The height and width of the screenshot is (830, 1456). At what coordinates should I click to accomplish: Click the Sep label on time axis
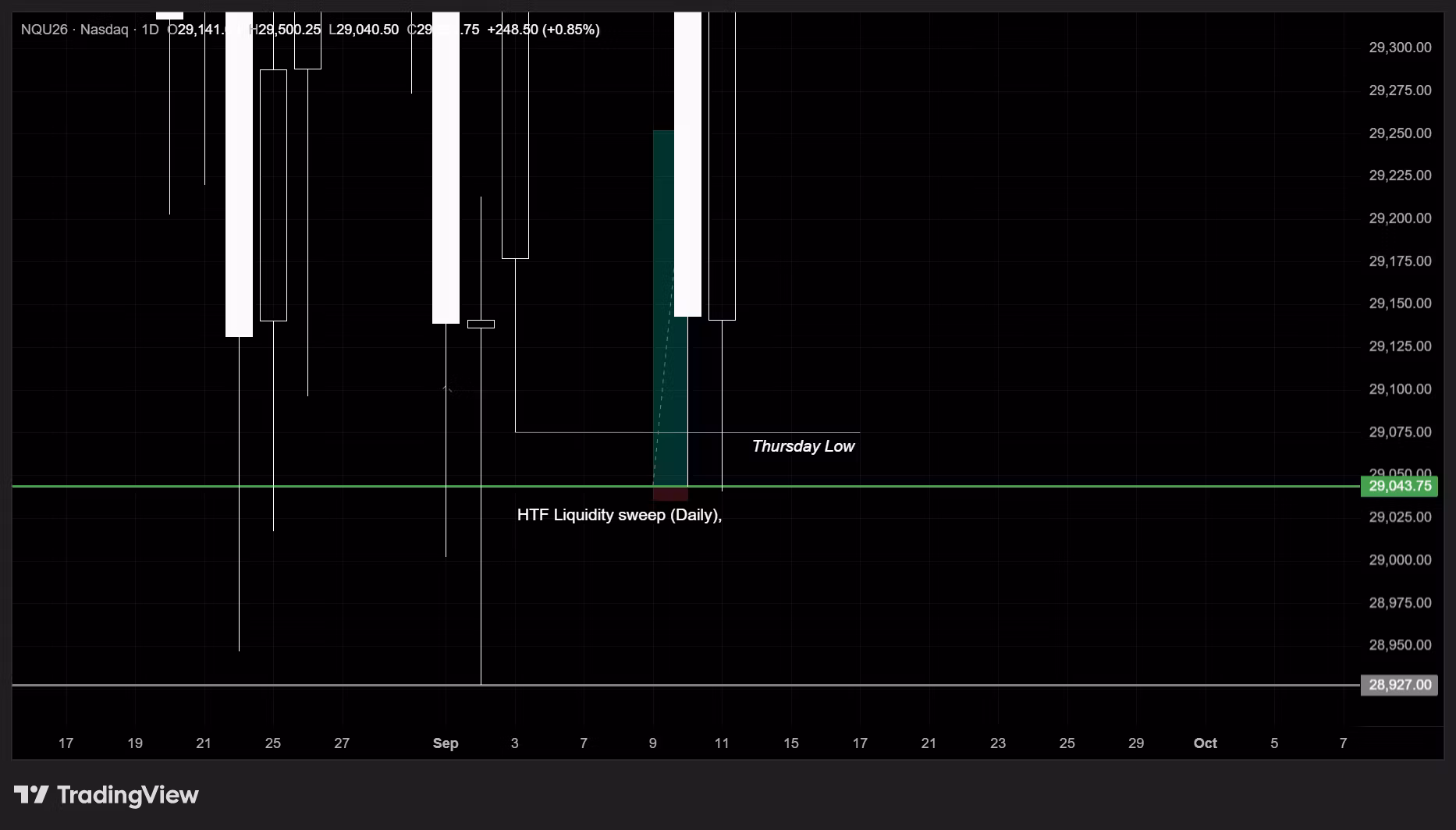pos(446,743)
